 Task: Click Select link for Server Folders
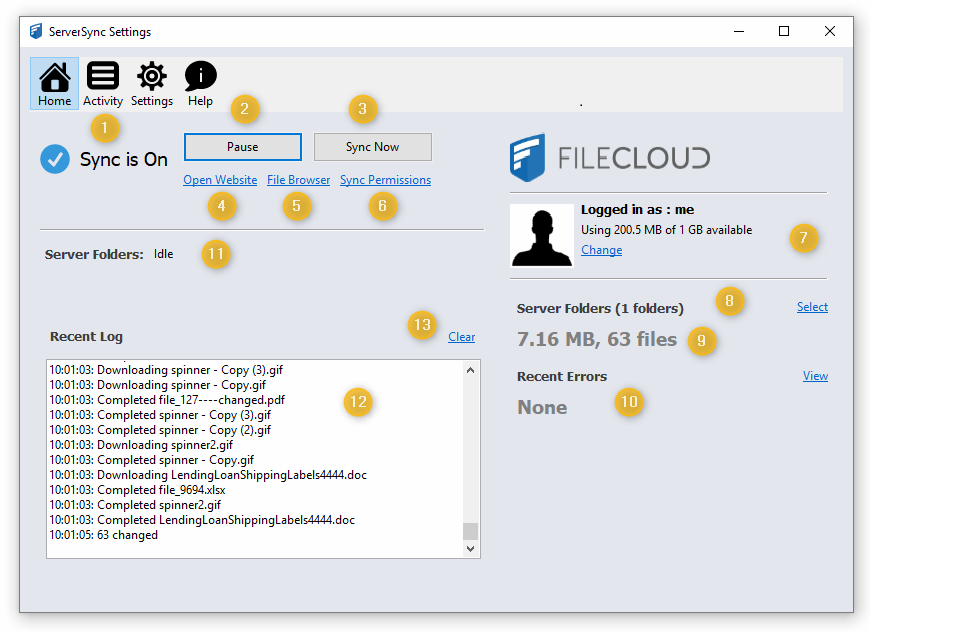812,307
